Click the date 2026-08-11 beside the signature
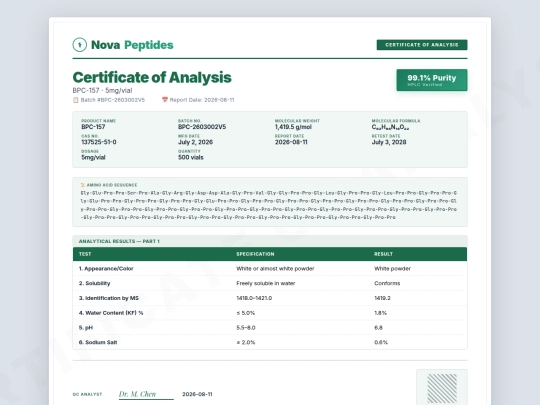This screenshot has height=405, width=540. 197,394
